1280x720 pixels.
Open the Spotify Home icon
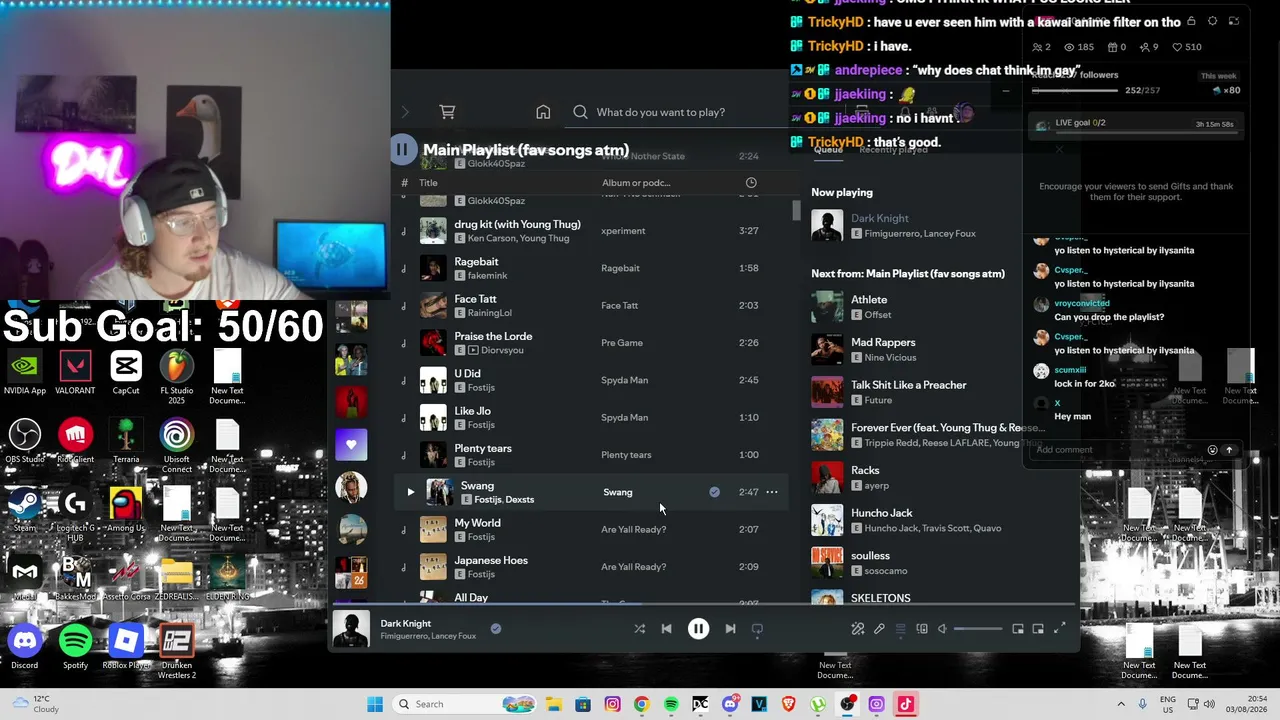(543, 112)
